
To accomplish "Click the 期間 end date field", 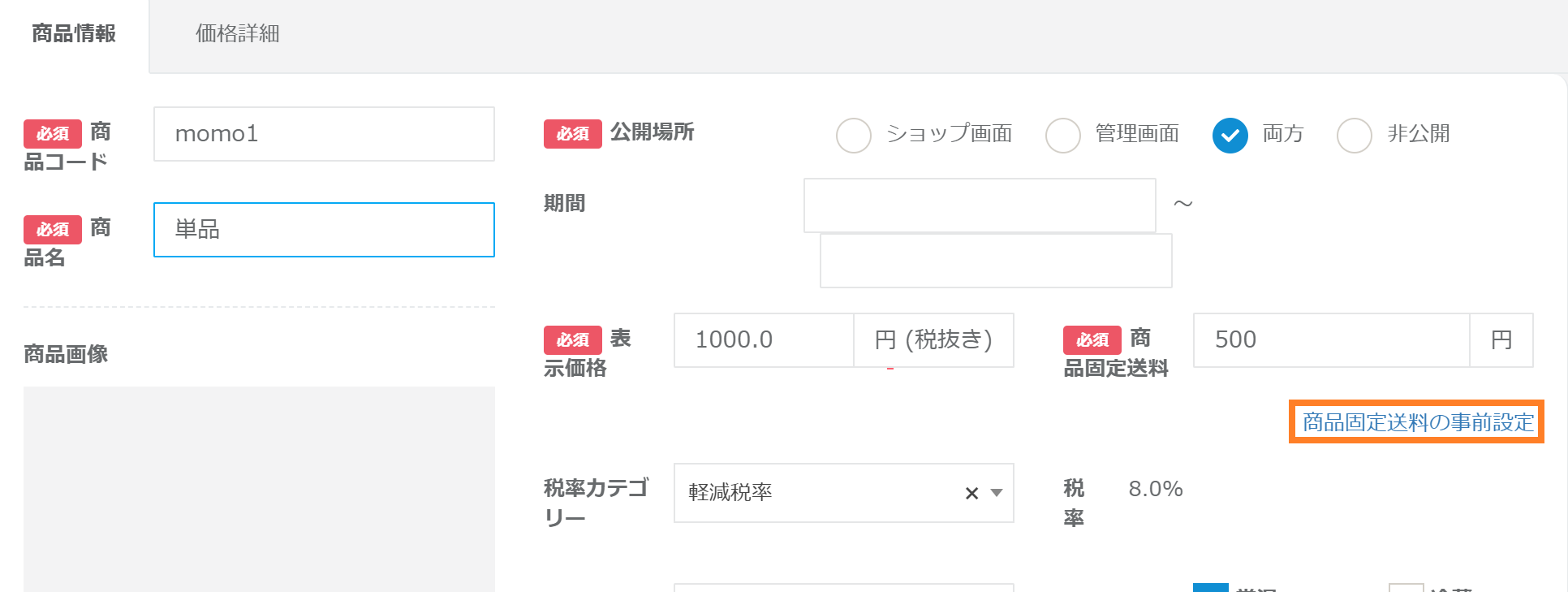I will point(996,261).
